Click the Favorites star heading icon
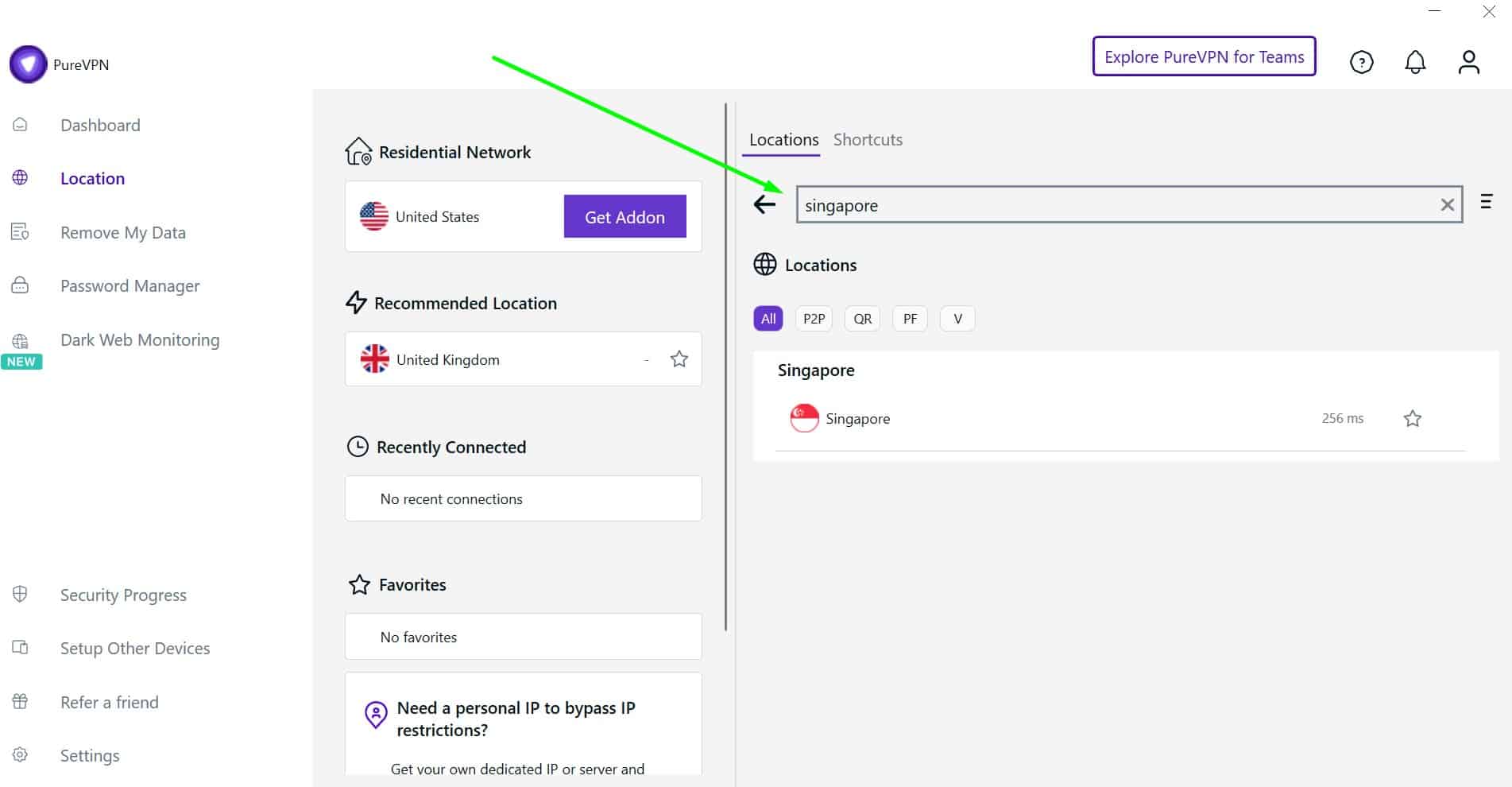The image size is (1512, 787). click(x=359, y=585)
